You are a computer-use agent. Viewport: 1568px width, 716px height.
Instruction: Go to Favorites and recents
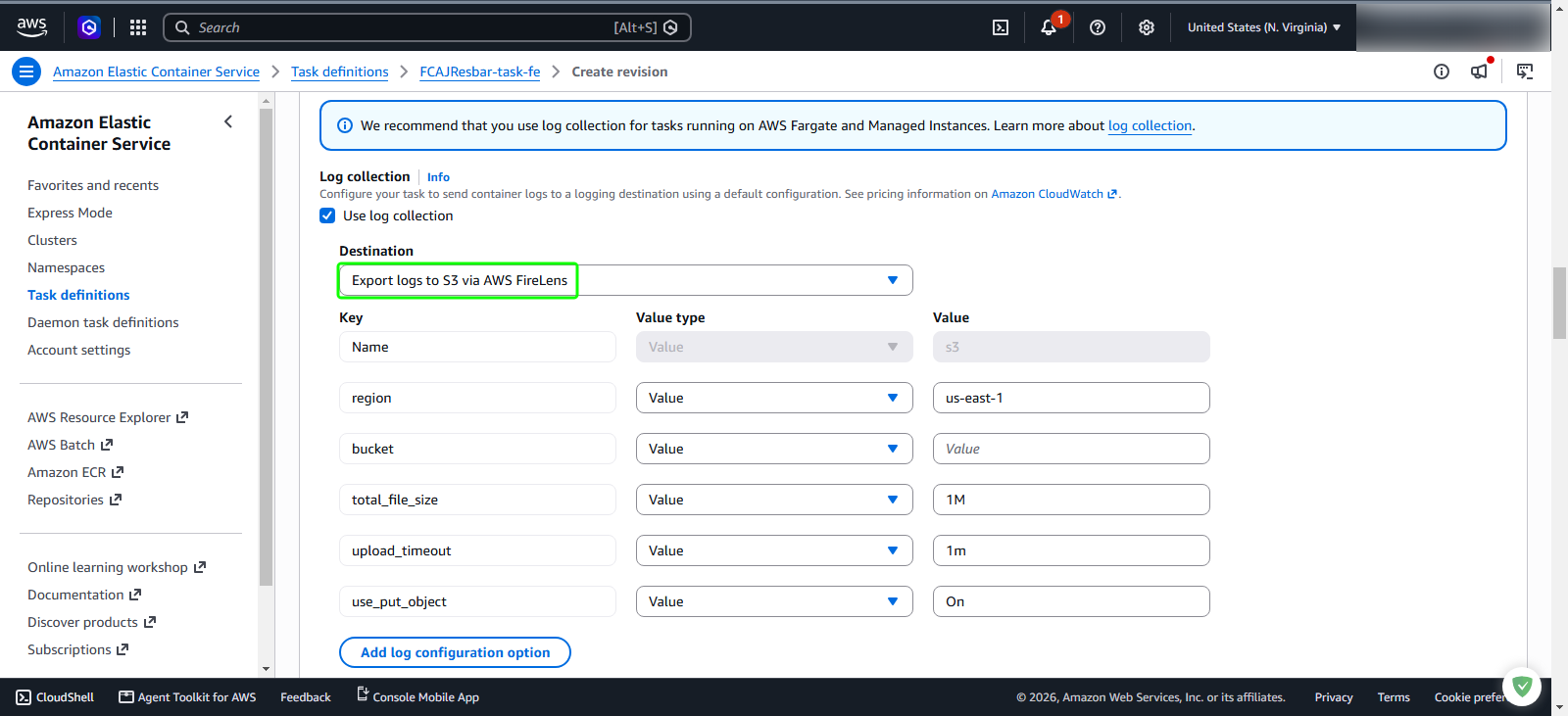[93, 185]
